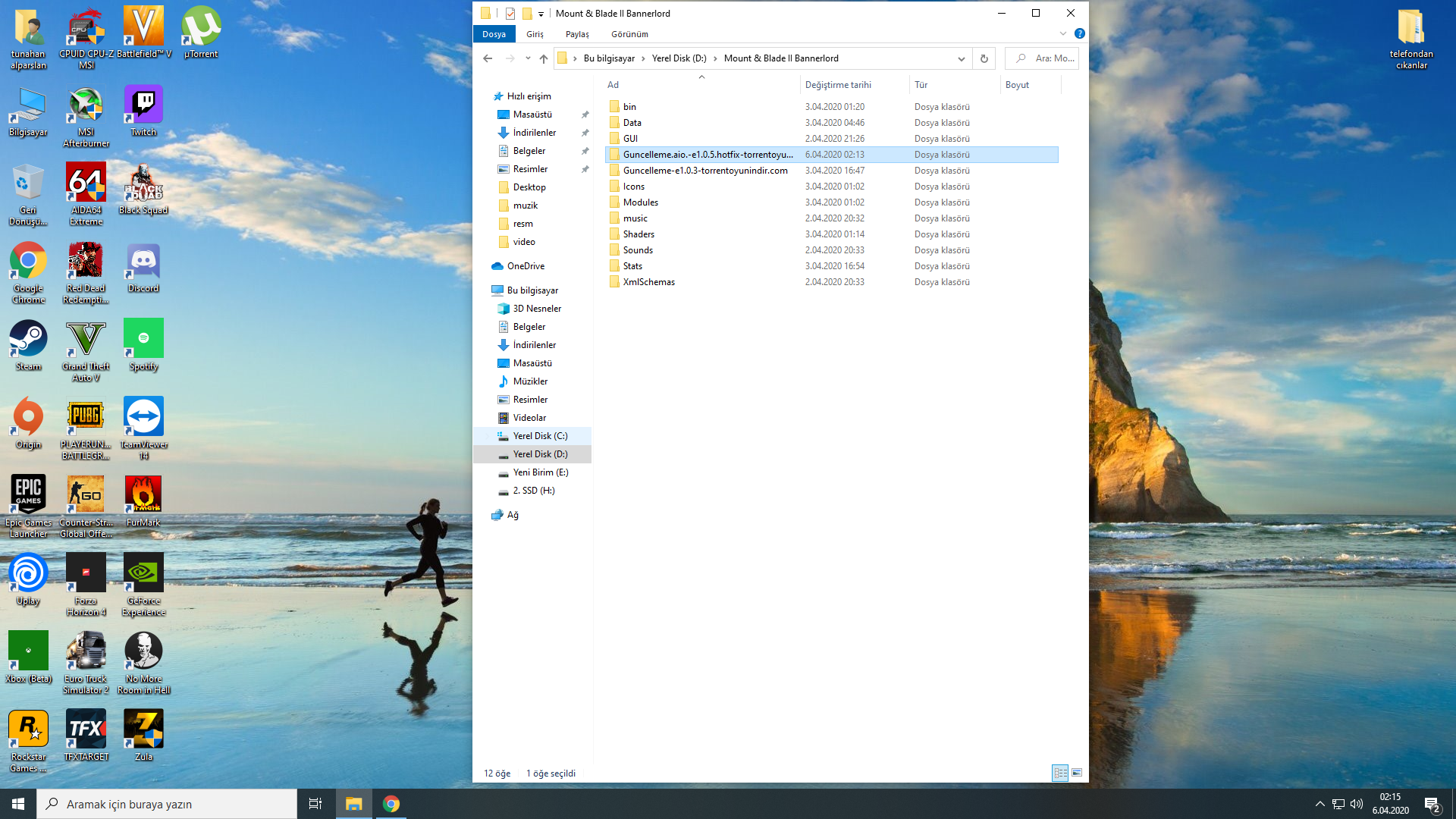Select GeForce Experience desktop icon
This screenshot has height=819, width=1456.
click(143, 584)
